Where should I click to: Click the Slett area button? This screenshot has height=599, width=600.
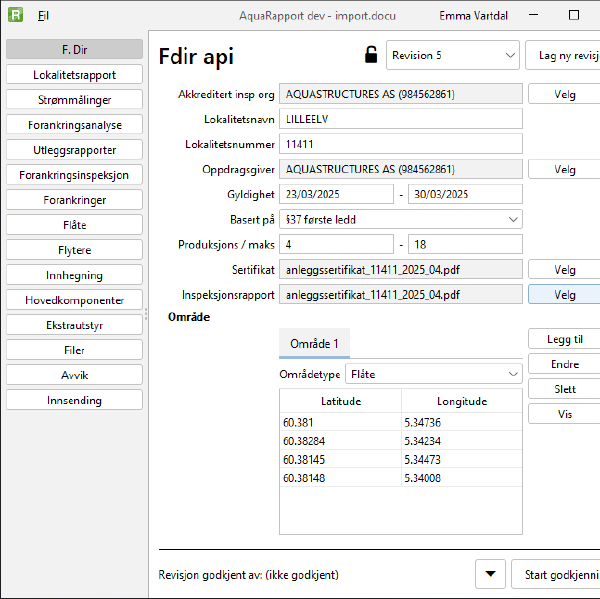tap(564, 389)
